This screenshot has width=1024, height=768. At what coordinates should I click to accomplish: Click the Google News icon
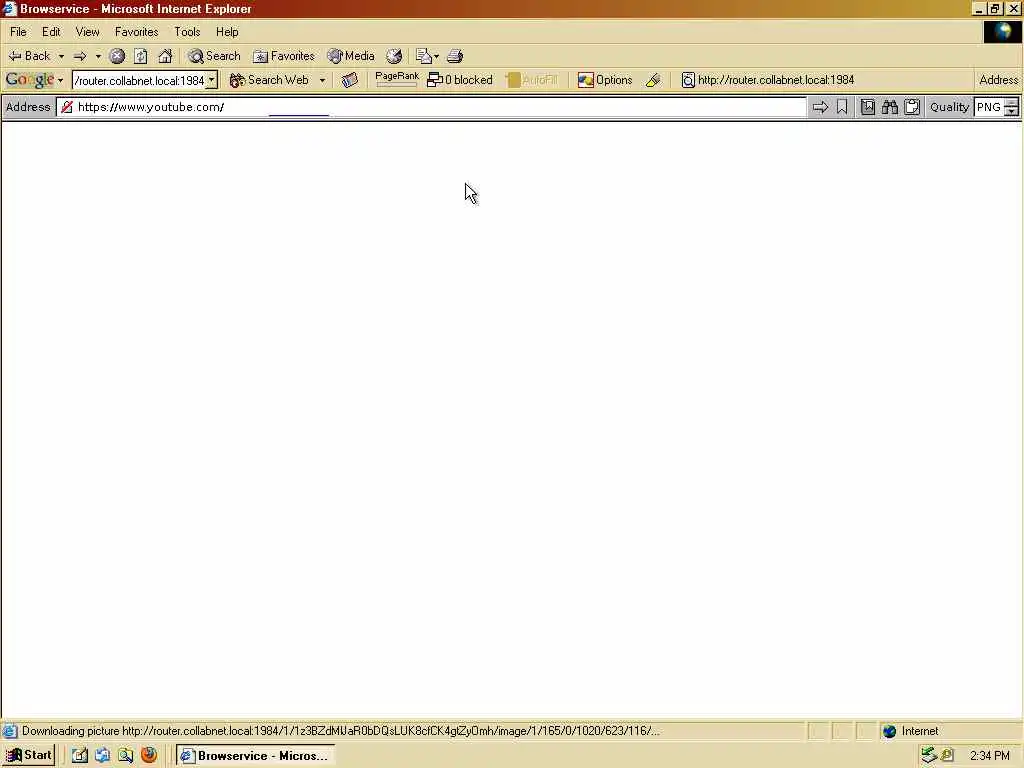pos(350,80)
